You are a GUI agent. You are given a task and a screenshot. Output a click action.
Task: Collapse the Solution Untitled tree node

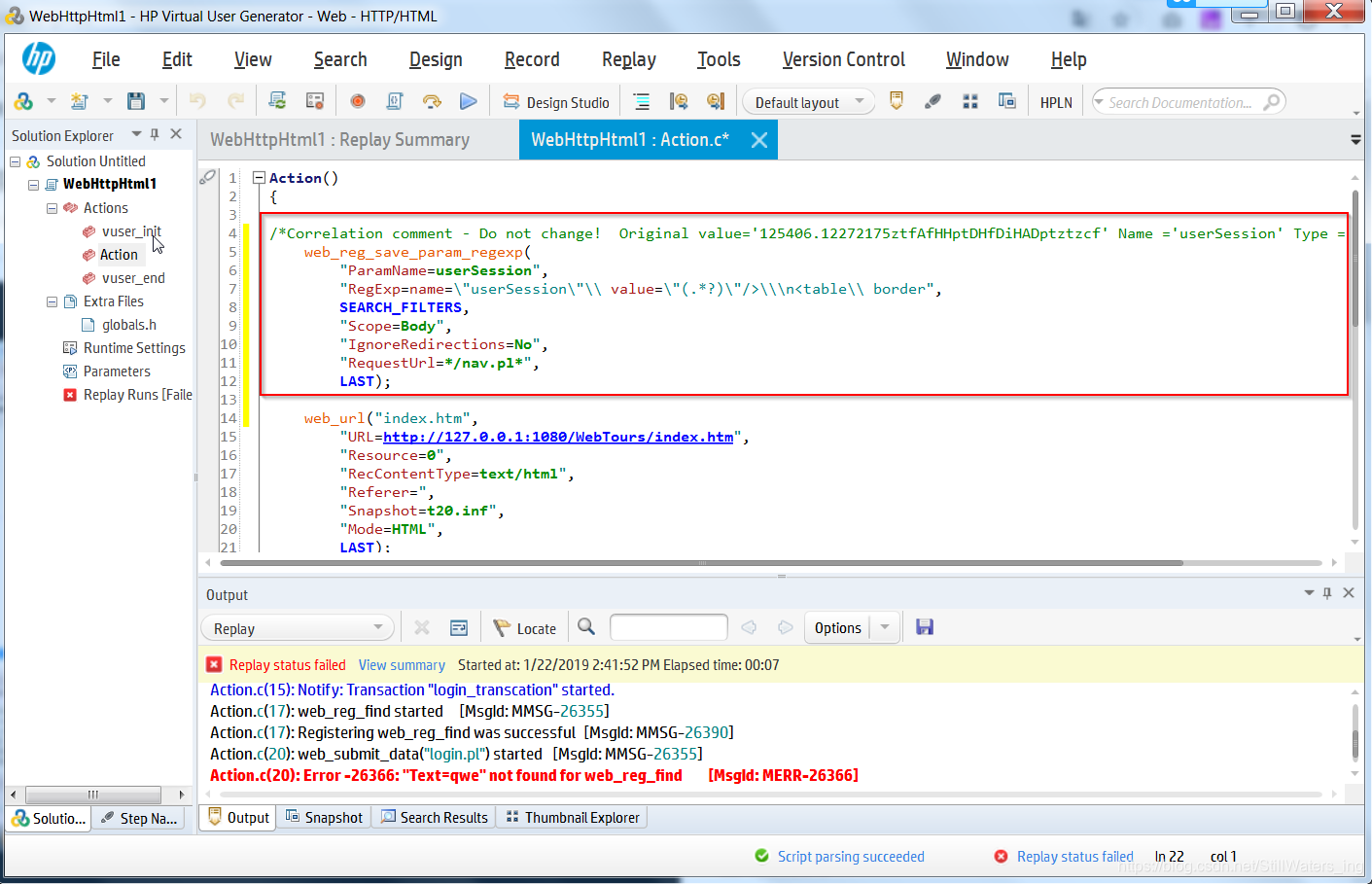[16, 161]
